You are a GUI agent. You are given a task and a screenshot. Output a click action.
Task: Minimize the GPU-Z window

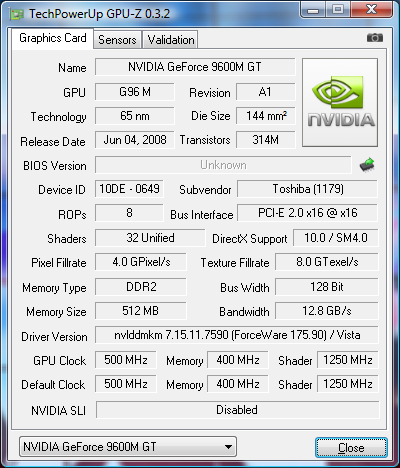click(312, 9)
